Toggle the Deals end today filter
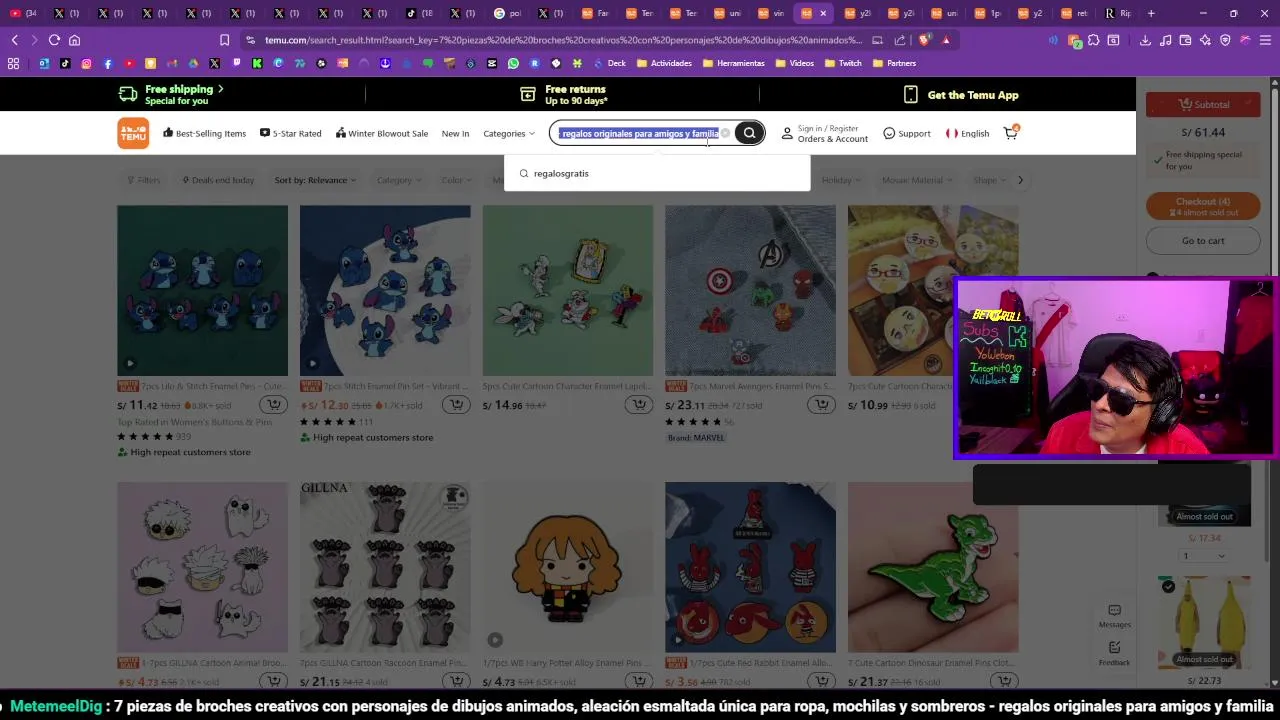This screenshot has width=1280, height=720. coord(217,180)
